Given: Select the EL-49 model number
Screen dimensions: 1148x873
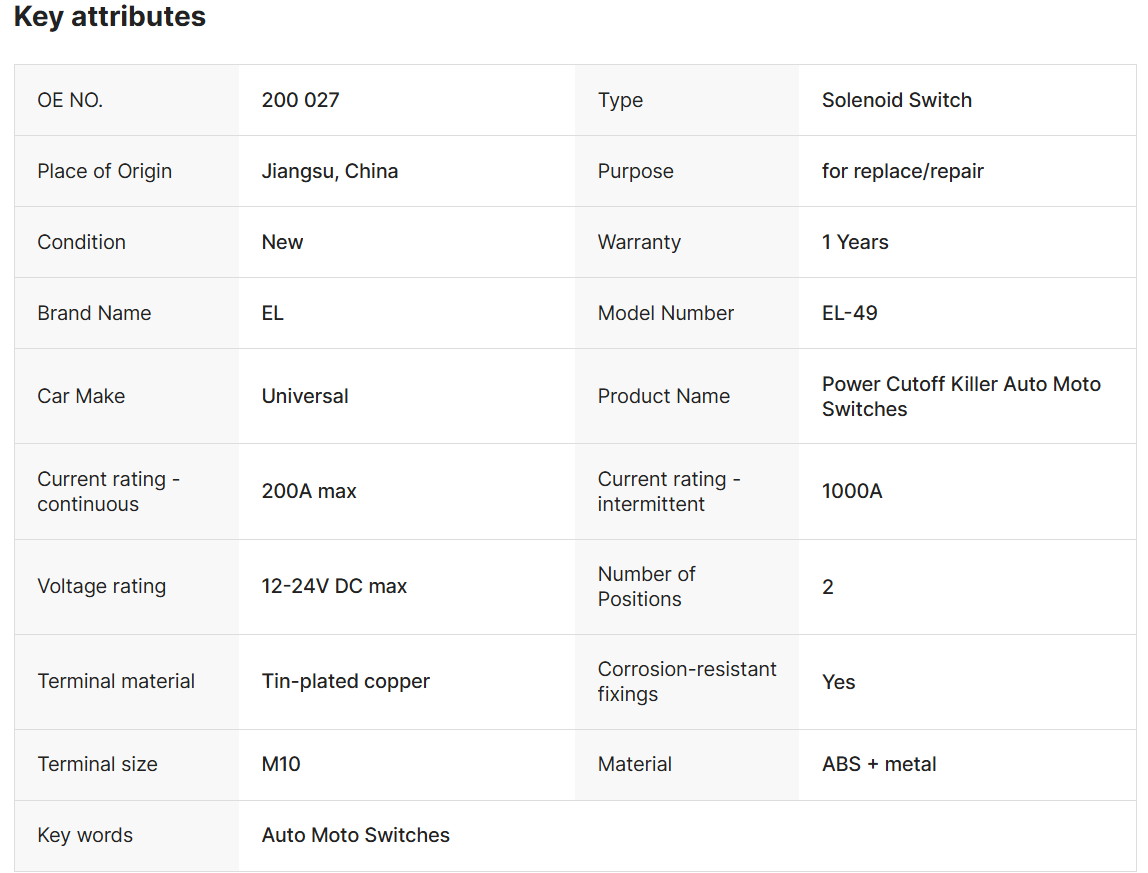Looking at the screenshot, I should point(849,313).
